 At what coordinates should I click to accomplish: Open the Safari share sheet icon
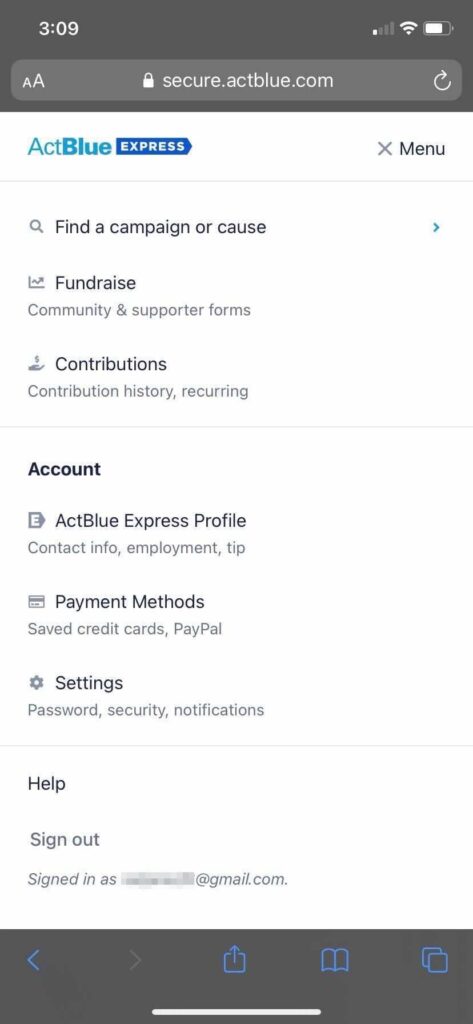235,960
